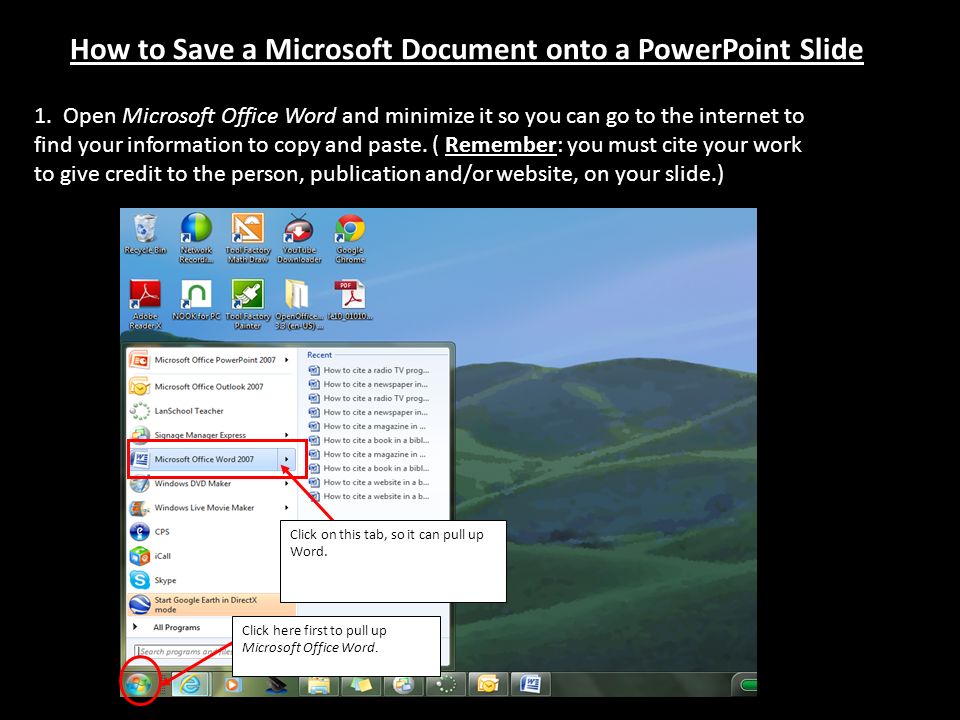Launch Internet Explorer from the taskbar

click(190, 684)
